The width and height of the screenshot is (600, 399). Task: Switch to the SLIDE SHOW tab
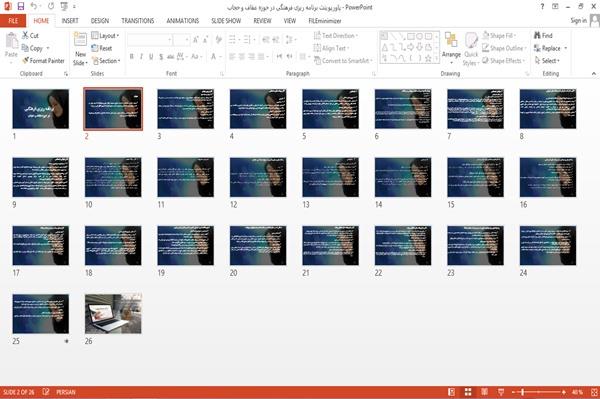pyautogui.click(x=226, y=21)
